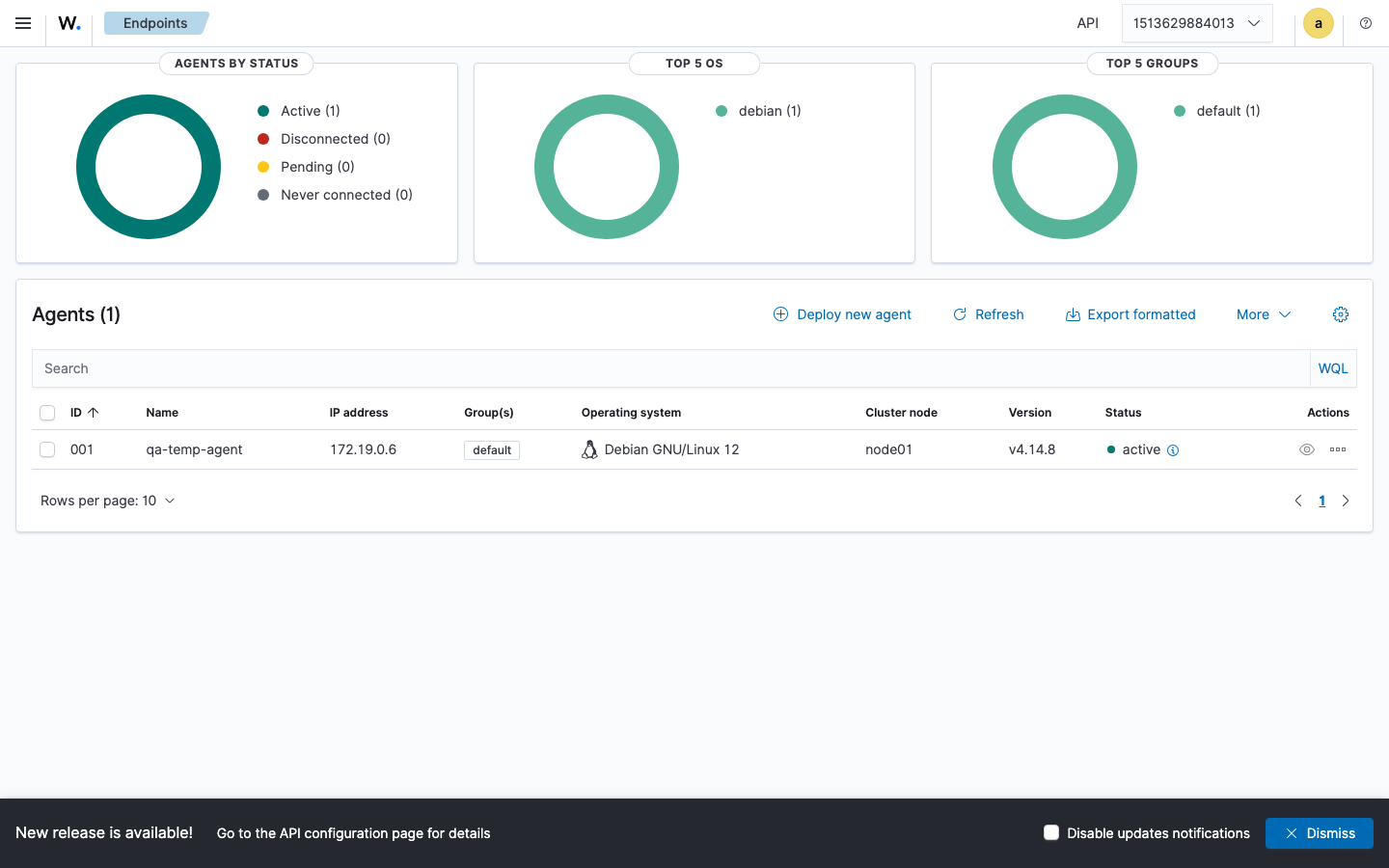This screenshot has height=868, width=1389.
Task: Click the Agents by status donut chart
Action: pyautogui.click(x=149, y=167)
